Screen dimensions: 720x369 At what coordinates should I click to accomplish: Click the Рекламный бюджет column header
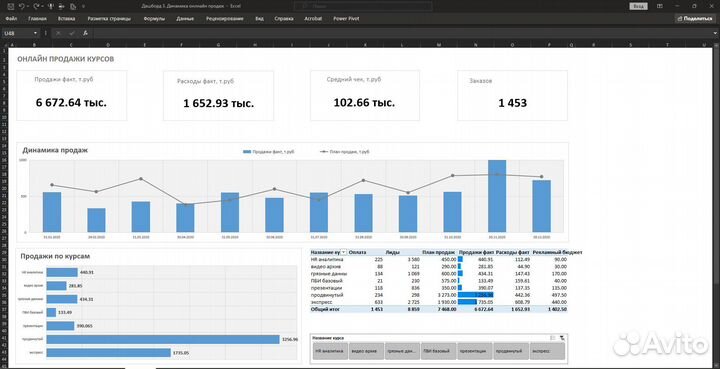558,252
